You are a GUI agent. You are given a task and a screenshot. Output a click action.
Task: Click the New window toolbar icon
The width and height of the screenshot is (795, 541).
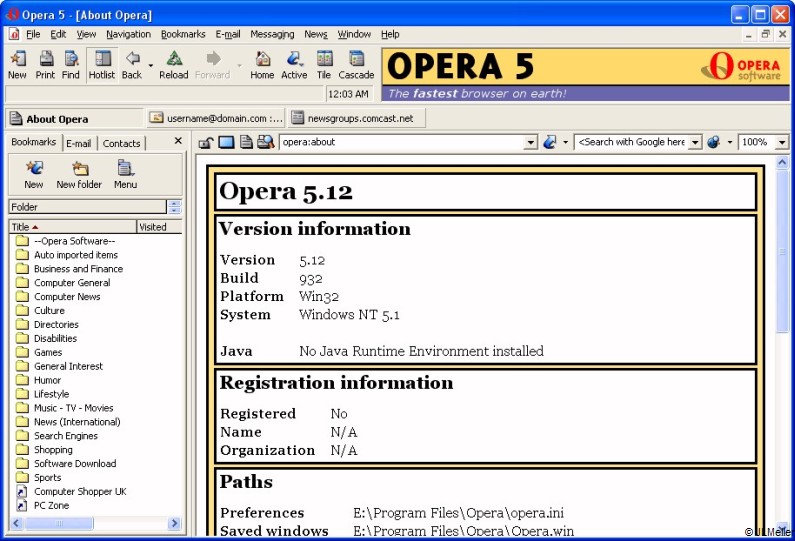pos(18,65)
